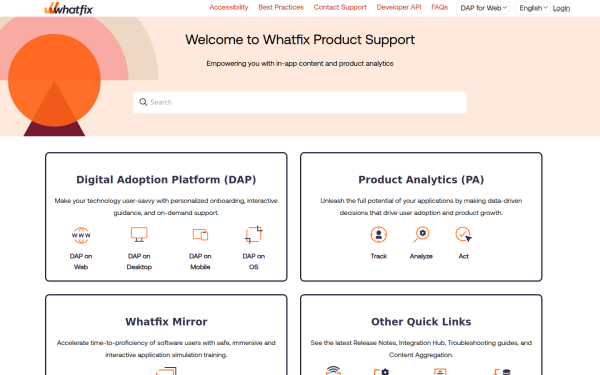The image size is (600, 375).
Task: Open Developer API in the top navigation
Action: [x=399, y=7]
